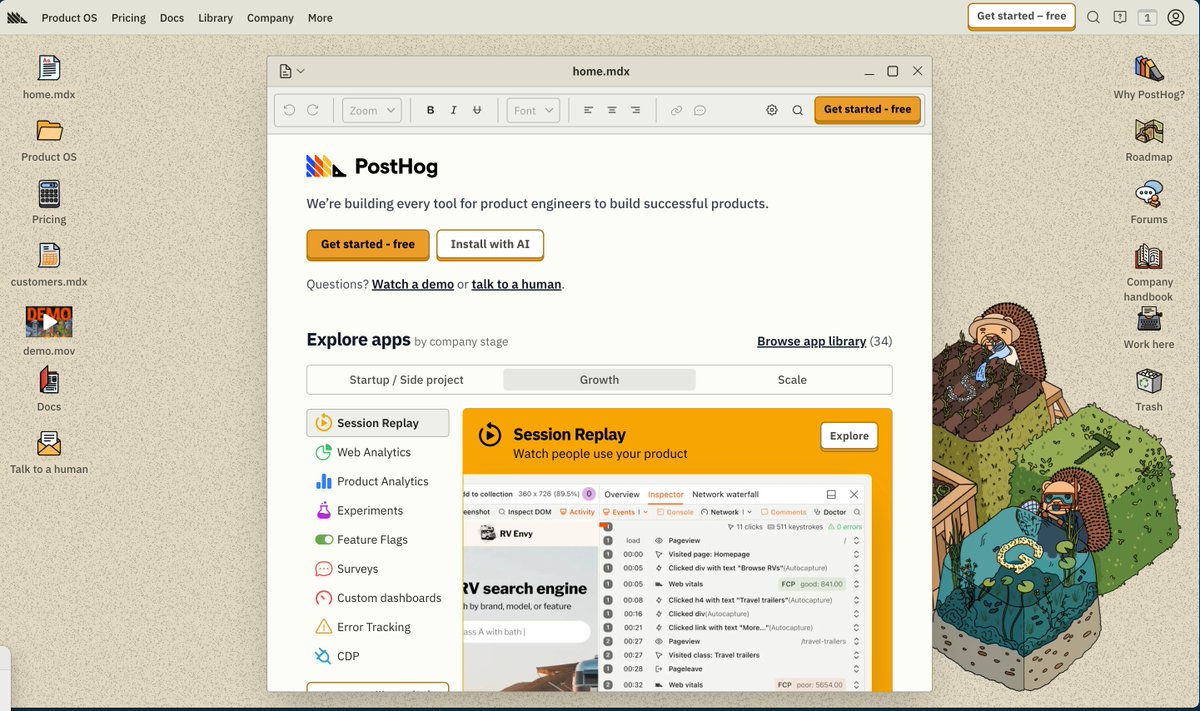Open the Zoom dropdown
Screen dimensions: 1200x711
tap(372, 110)
